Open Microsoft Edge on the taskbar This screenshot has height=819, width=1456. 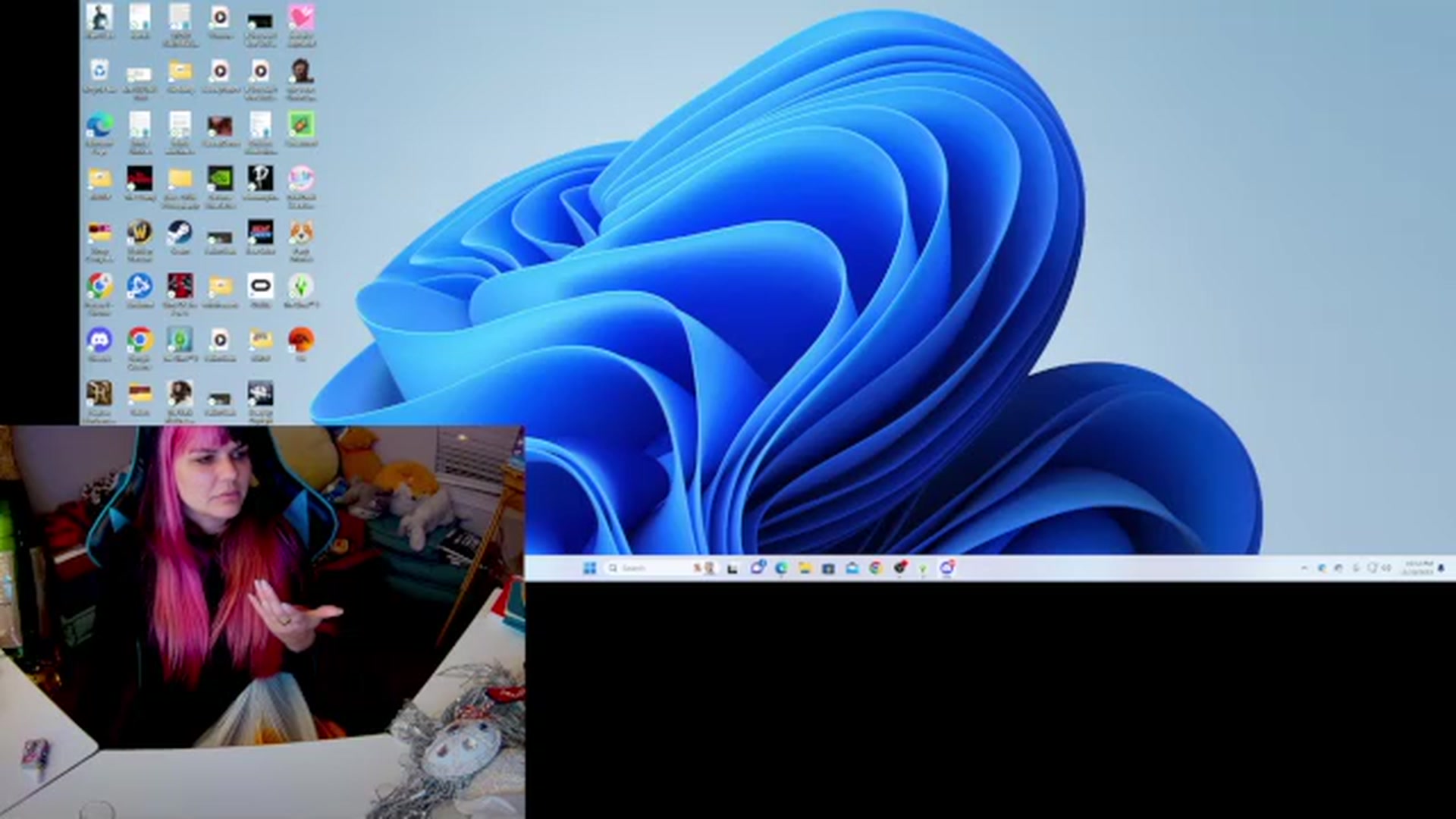(781, 568)
